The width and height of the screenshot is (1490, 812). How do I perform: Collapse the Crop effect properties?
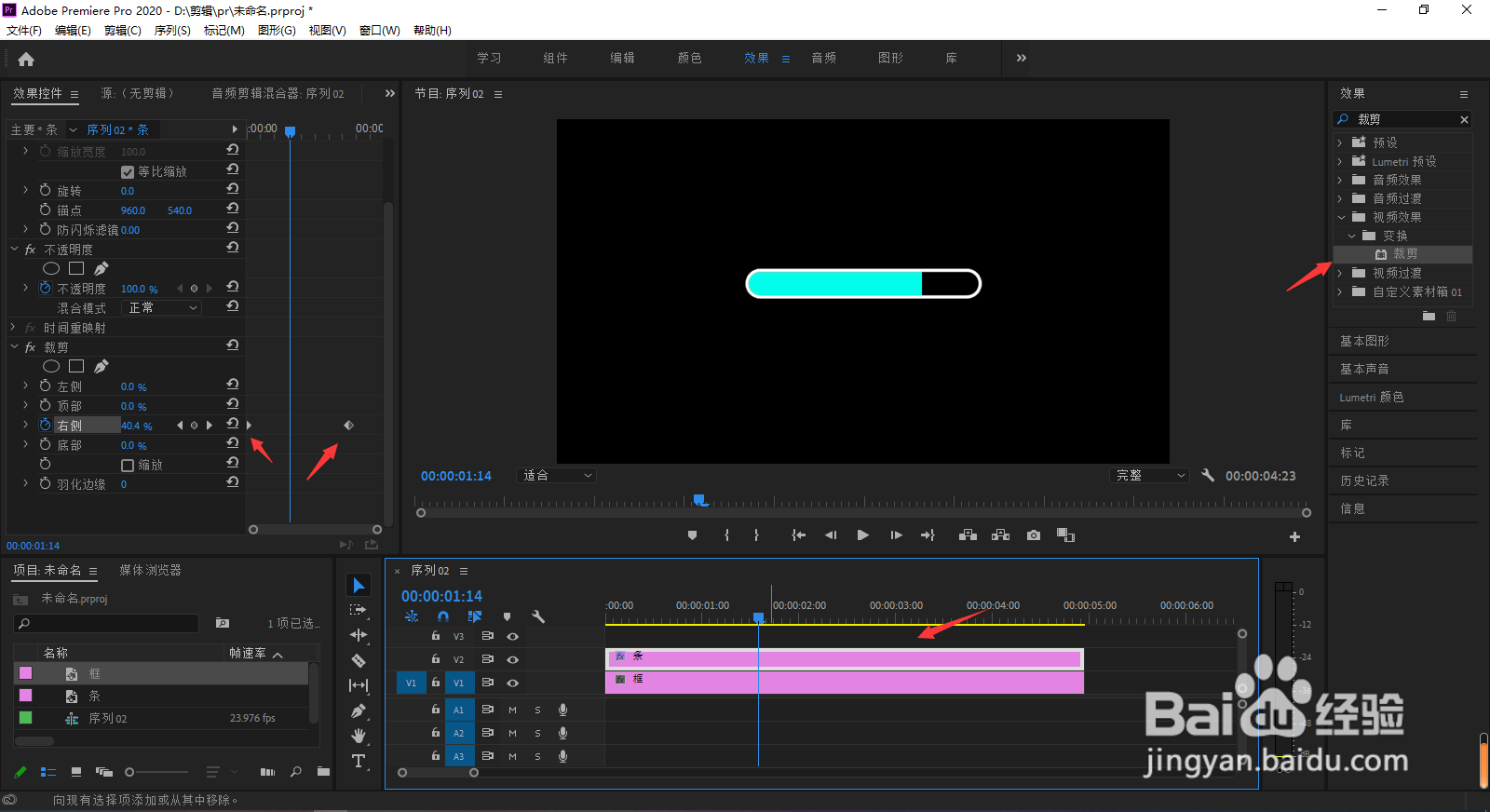tap(14, 346)
